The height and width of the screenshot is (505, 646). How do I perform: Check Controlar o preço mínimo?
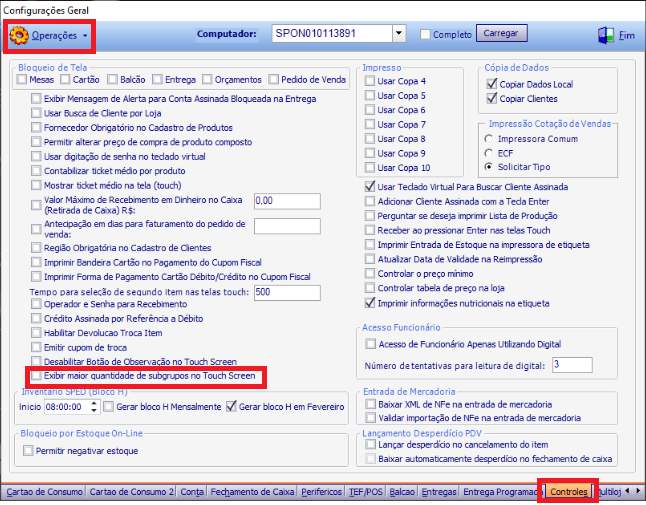coord(370,274)
